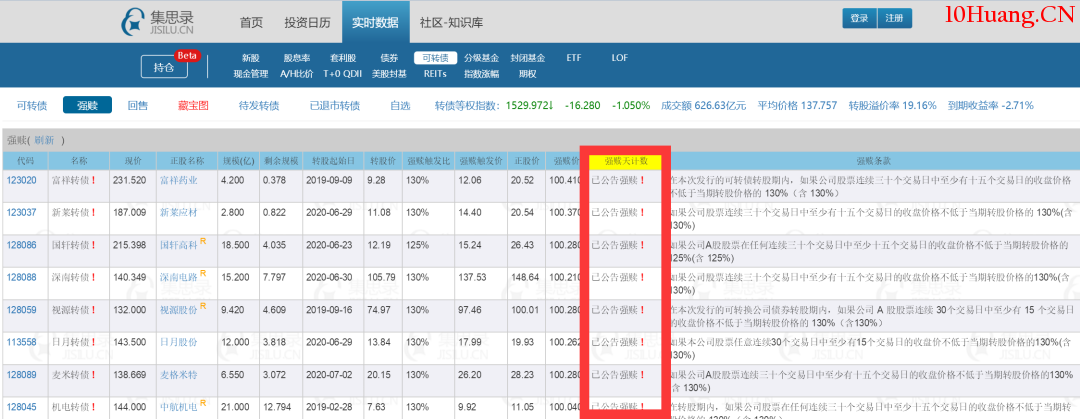The image size is (1080, 419).
Task: Open the 指数涨幅 section
Action: pyautogui.click(x=481, y=74)
